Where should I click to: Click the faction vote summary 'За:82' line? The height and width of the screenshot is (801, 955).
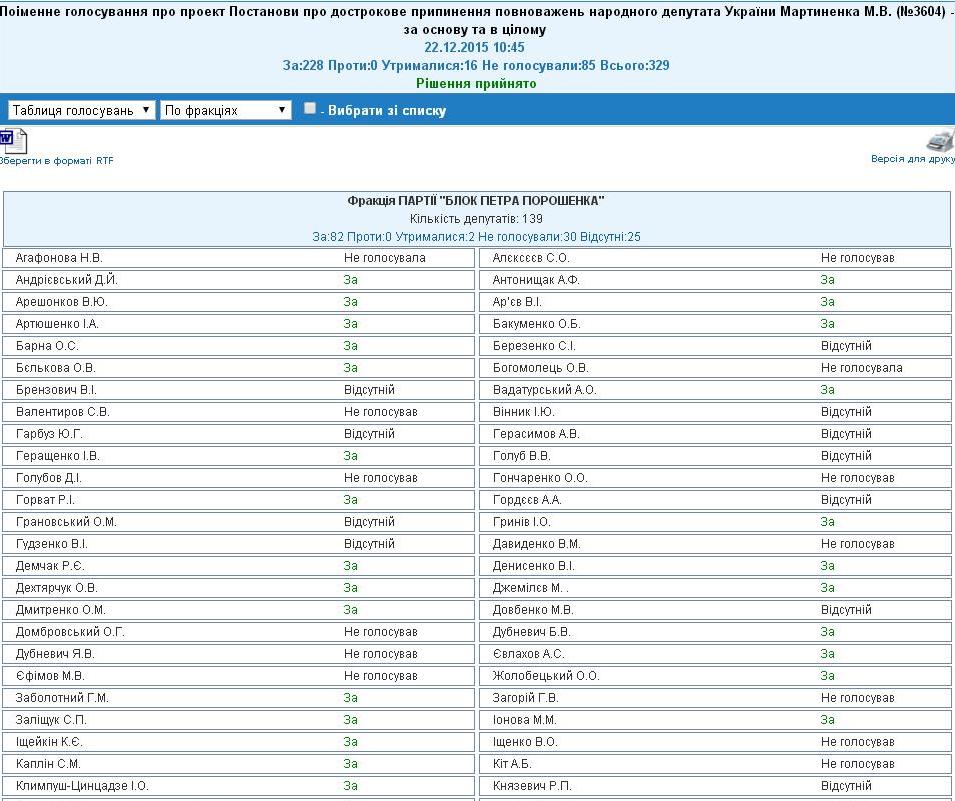coord(476,237)
